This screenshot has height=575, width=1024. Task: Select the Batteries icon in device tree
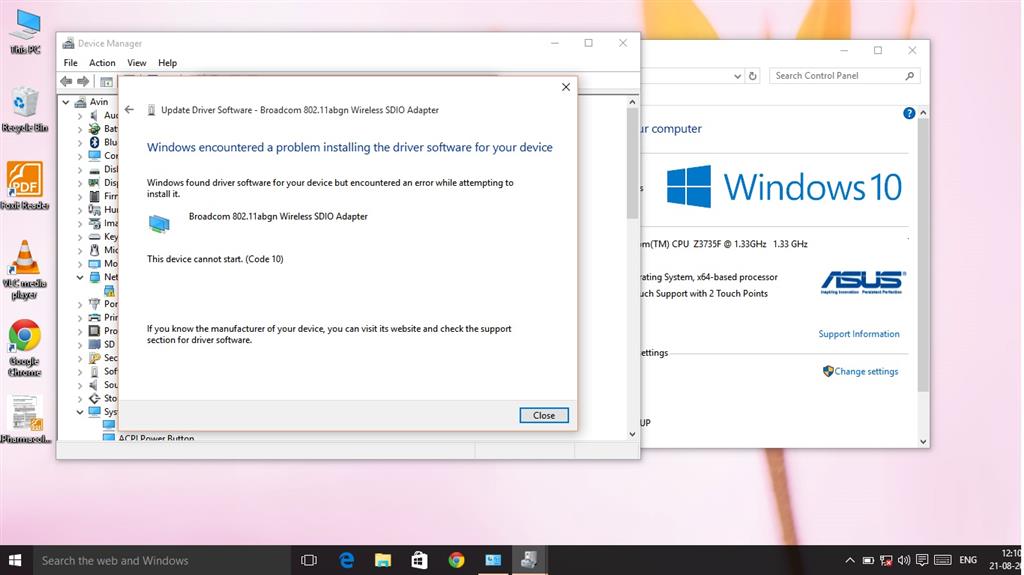94,129
